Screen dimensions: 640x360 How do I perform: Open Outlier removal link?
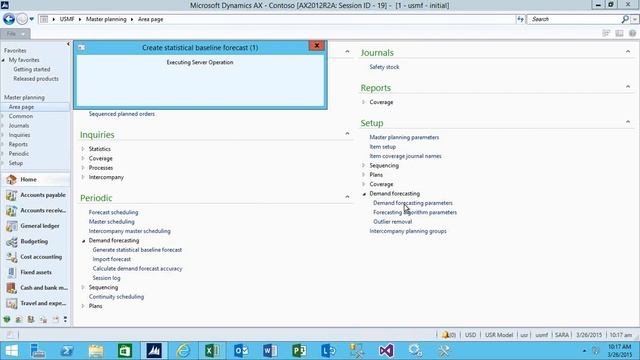pyautogui.click(x=392, y=222)
